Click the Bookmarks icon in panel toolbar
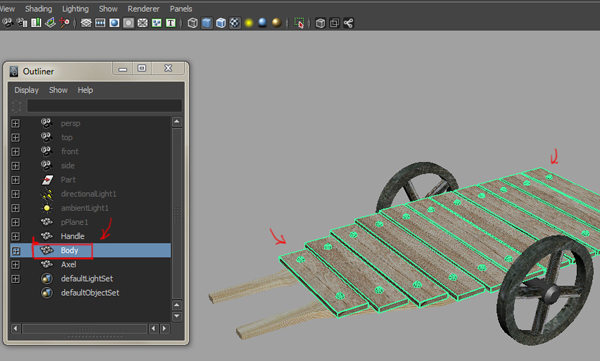Viewport: 600px width, 361px height. pyautogui.click(x=36, y=23)
